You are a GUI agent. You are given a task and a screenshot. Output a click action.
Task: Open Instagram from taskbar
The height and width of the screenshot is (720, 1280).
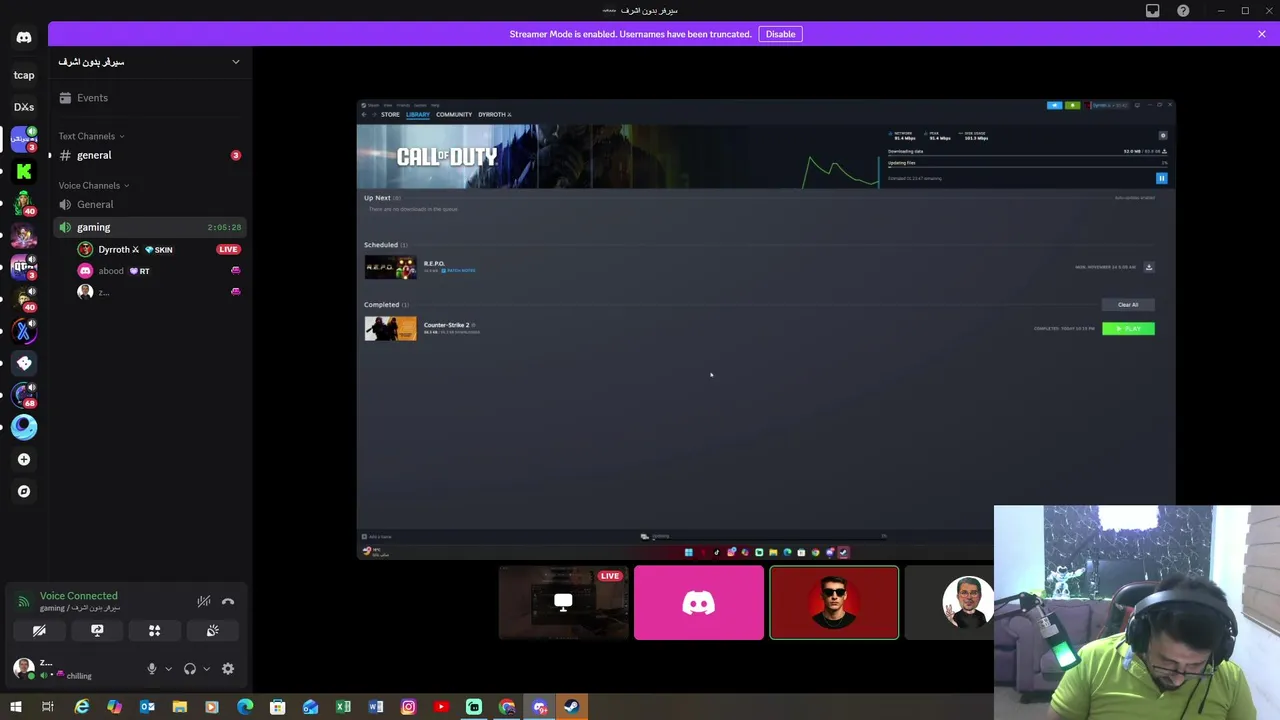(x=408, y=707)
